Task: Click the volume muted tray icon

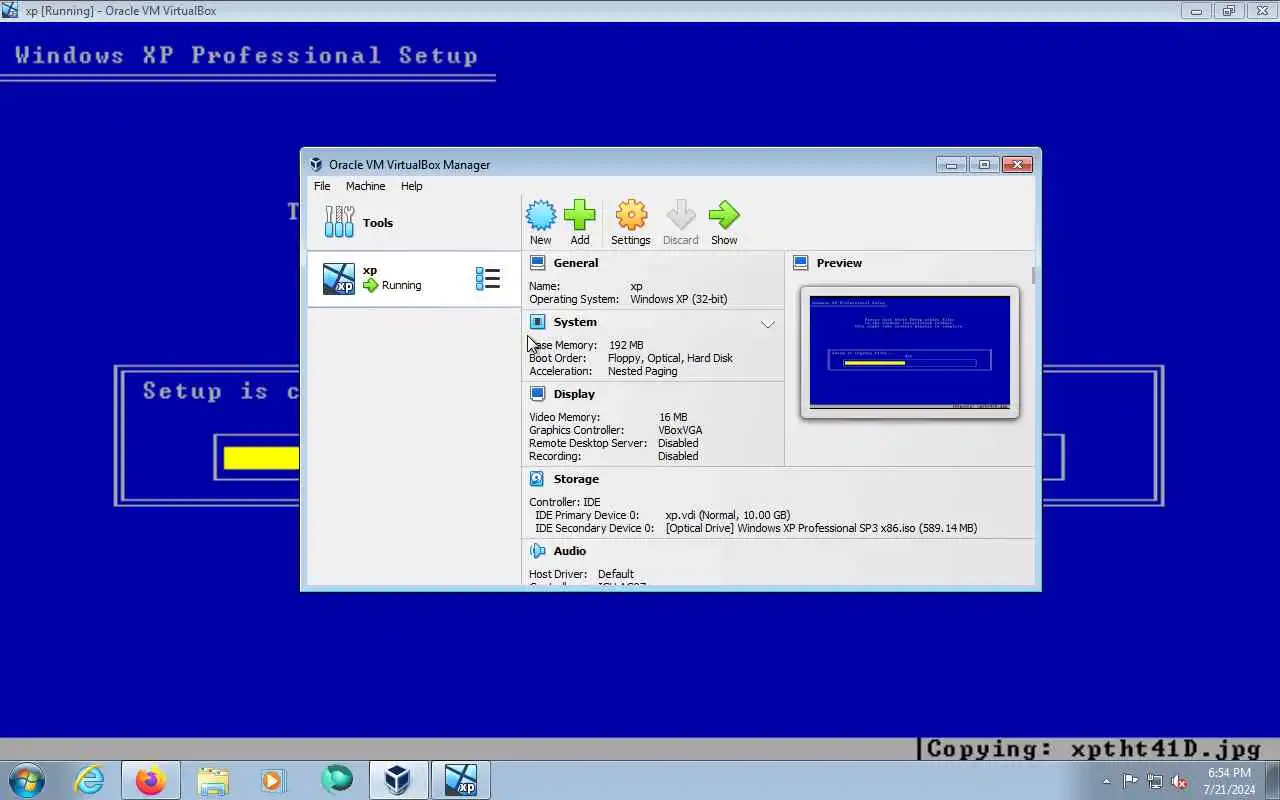Action: [1179, 781]
